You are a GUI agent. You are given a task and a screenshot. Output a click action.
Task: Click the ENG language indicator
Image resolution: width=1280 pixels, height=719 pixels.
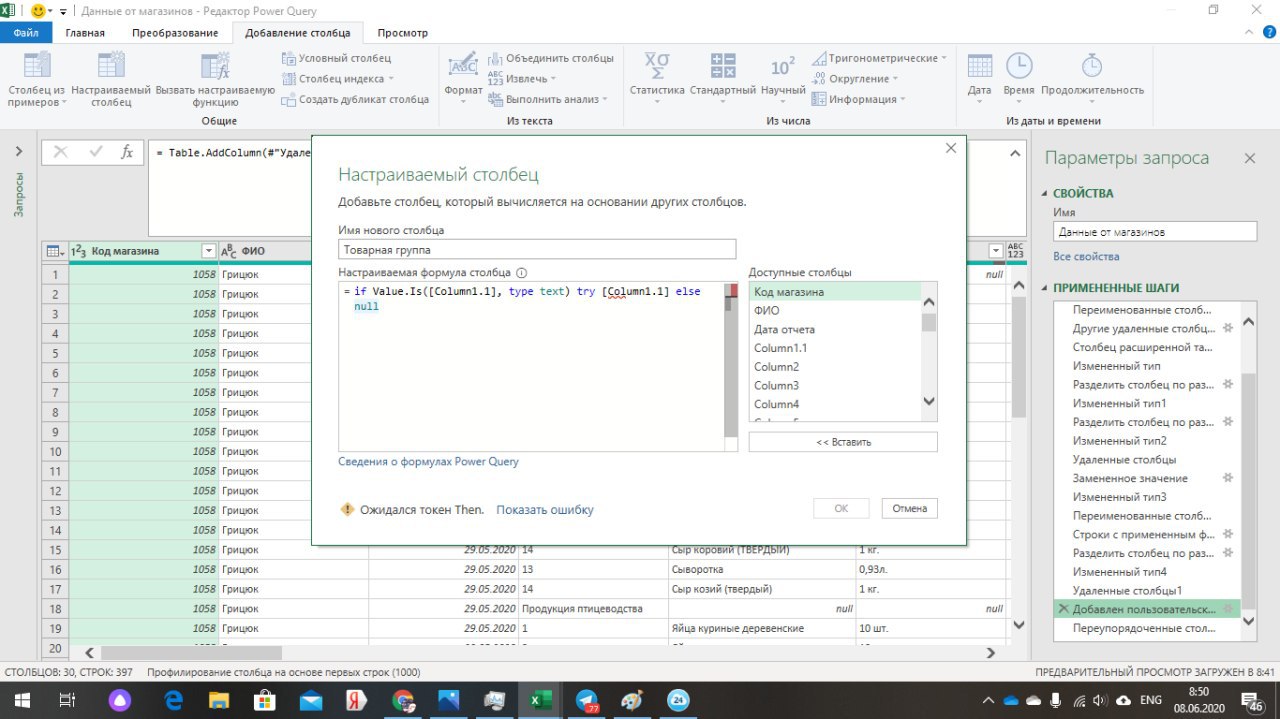tap(1151, 700)
